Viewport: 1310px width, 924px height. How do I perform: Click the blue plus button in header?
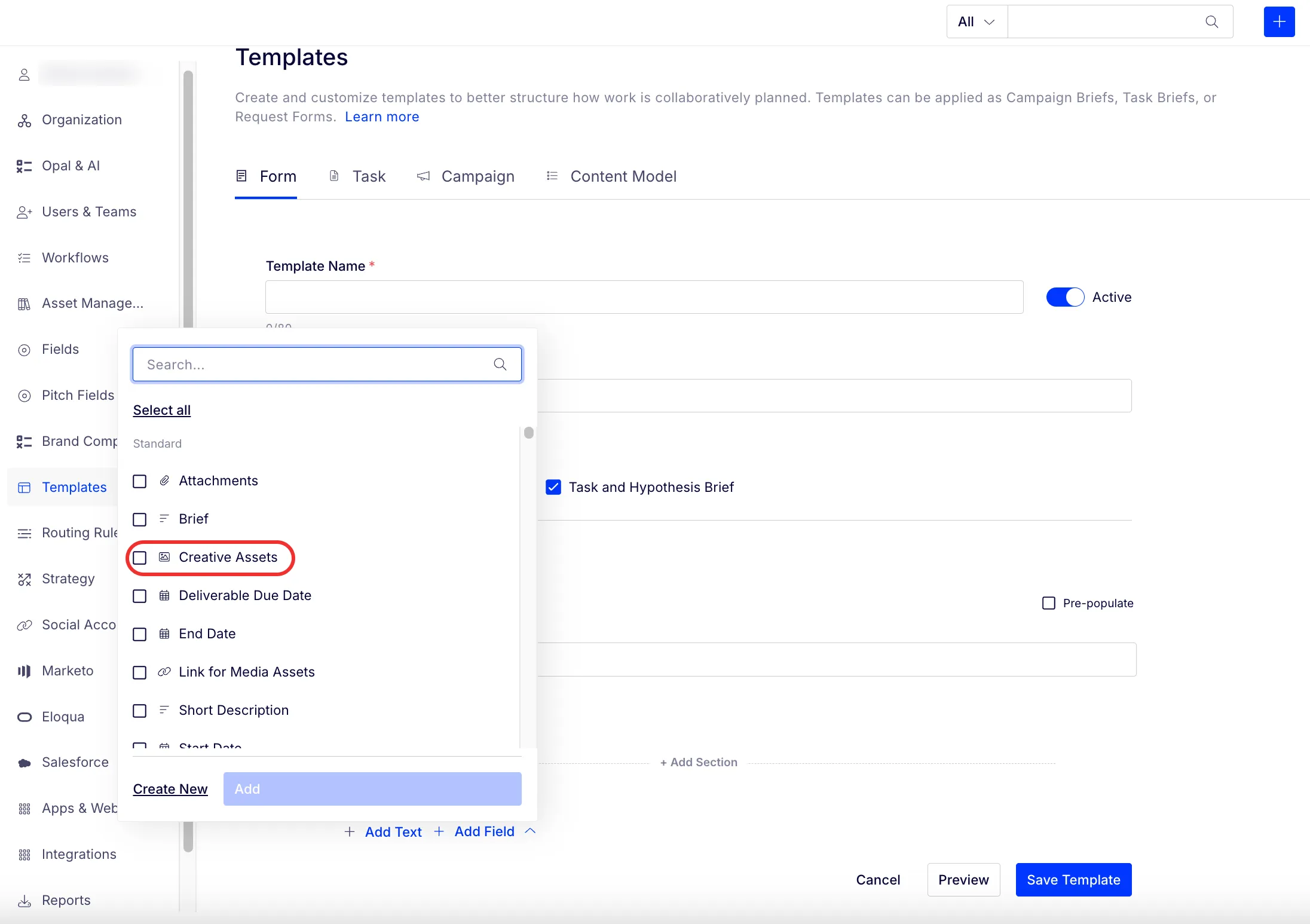1279,22
